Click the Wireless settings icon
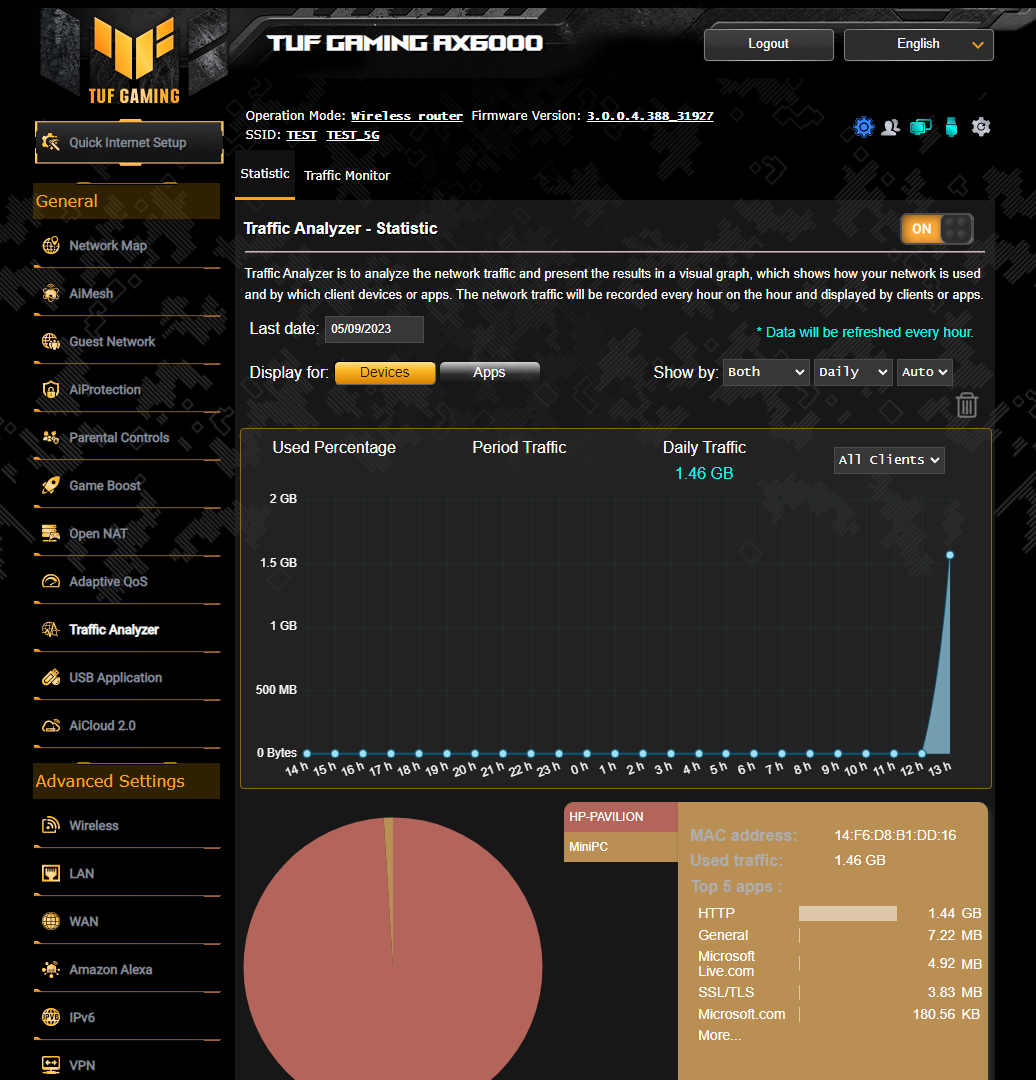The image size is (1036, 1080). (51, 825)
